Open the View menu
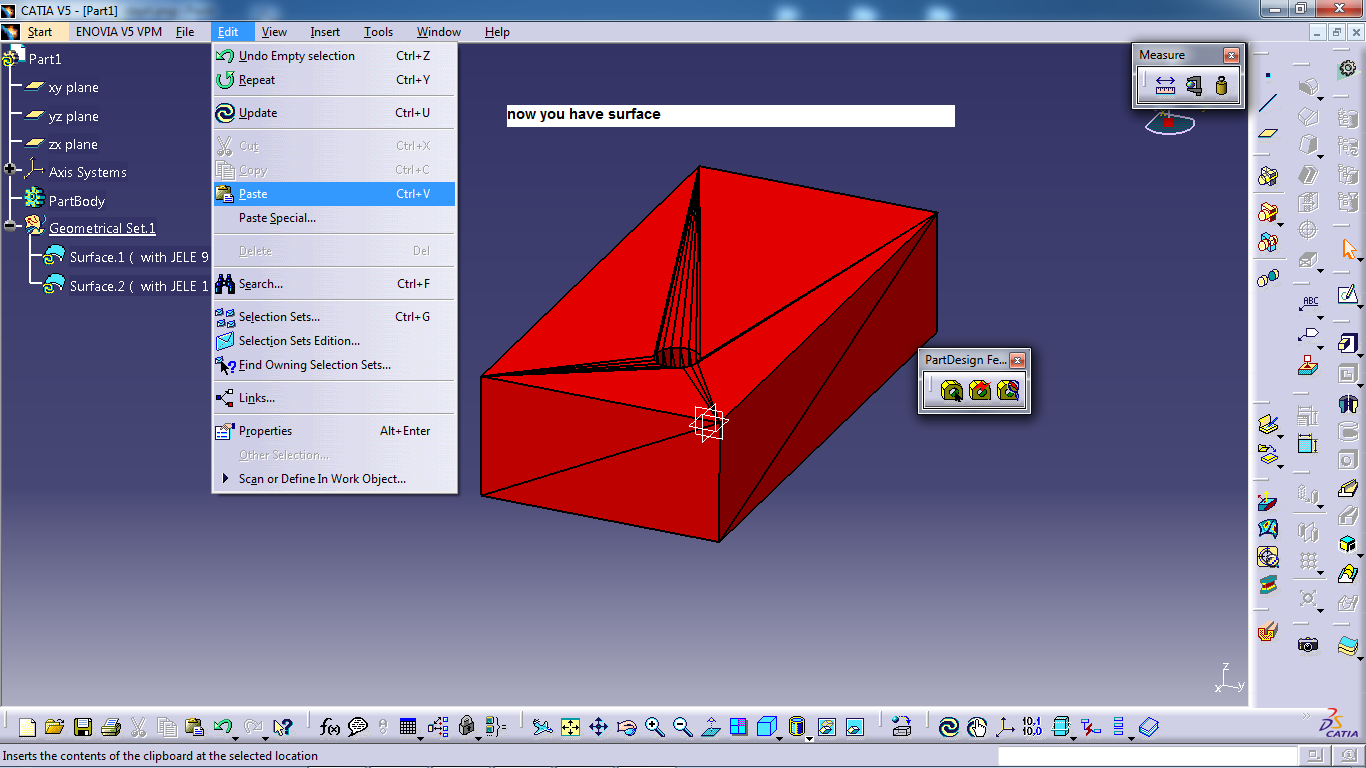This screenshot has height=768, width=1366. pos(274,32)
